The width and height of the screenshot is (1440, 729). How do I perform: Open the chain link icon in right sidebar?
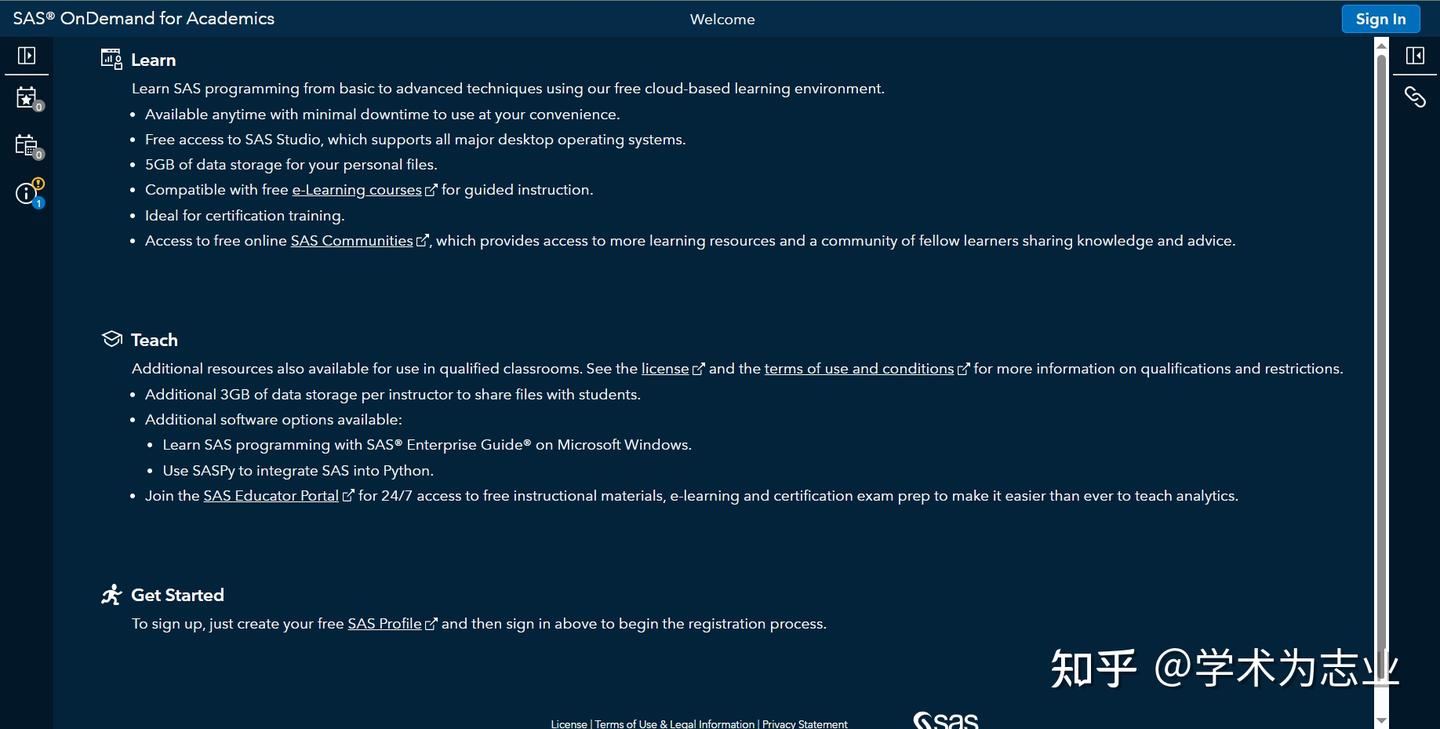tap(1415, 96)
